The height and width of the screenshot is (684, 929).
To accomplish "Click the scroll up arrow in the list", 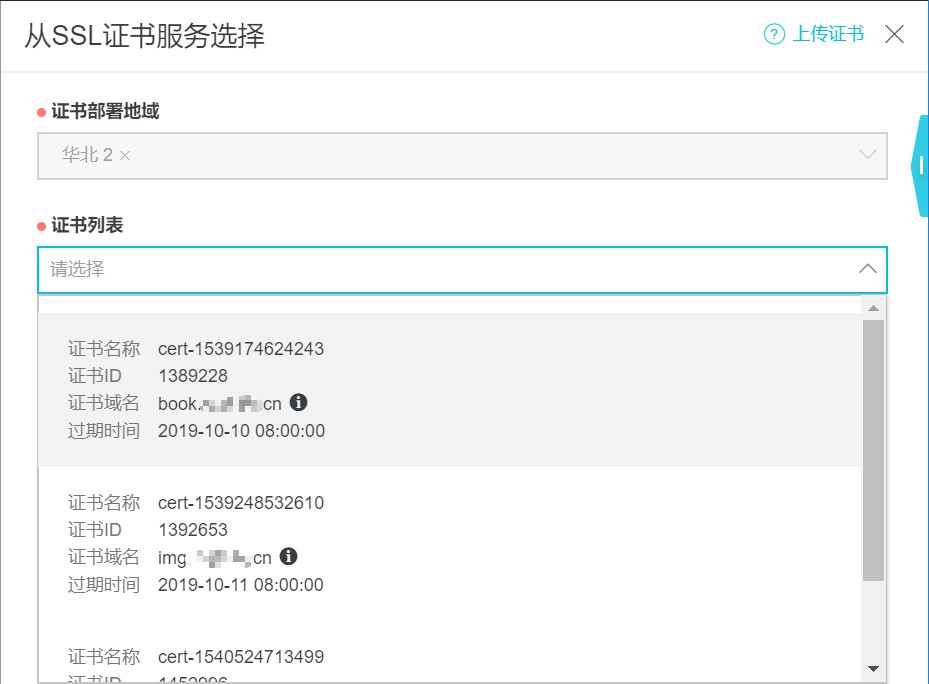I will pos(873,308).
